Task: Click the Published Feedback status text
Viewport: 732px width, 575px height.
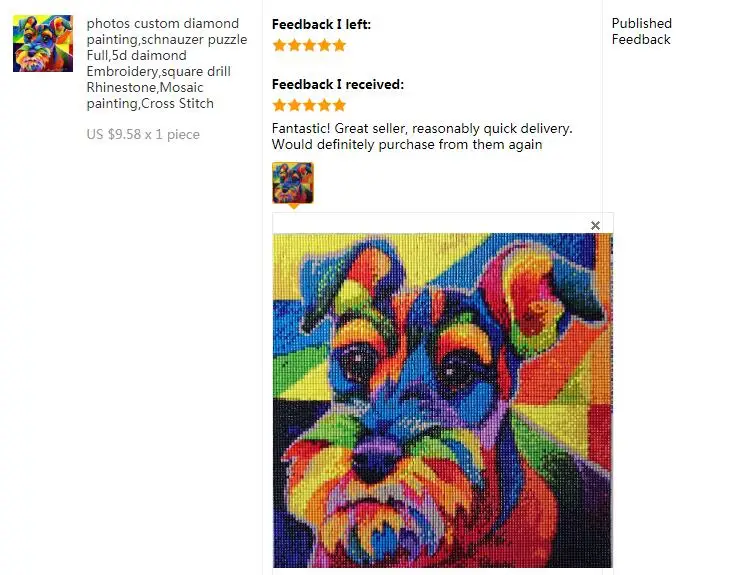Action: tap(641, 31)
